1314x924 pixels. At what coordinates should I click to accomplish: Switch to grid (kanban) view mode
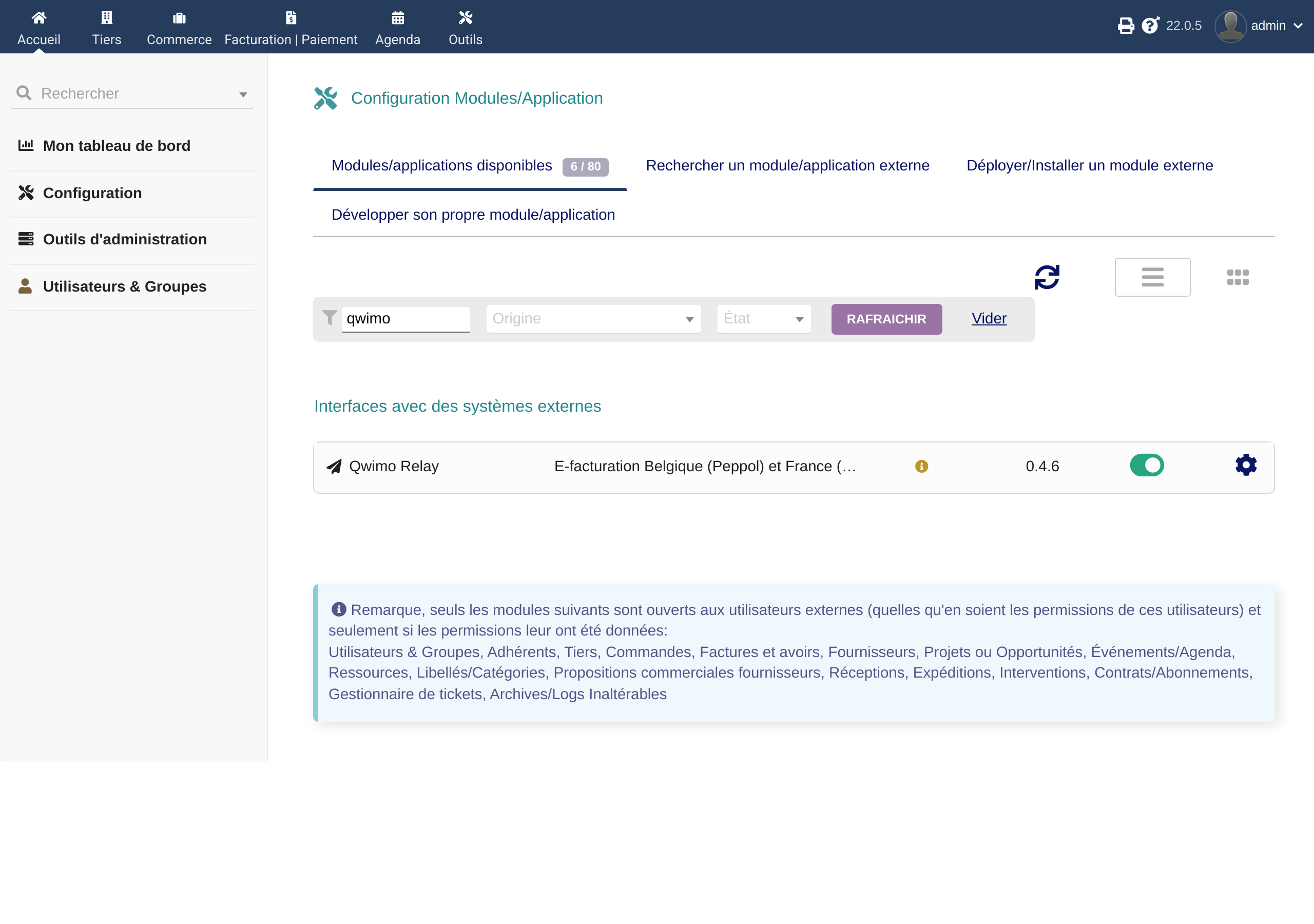[1238, 277]
